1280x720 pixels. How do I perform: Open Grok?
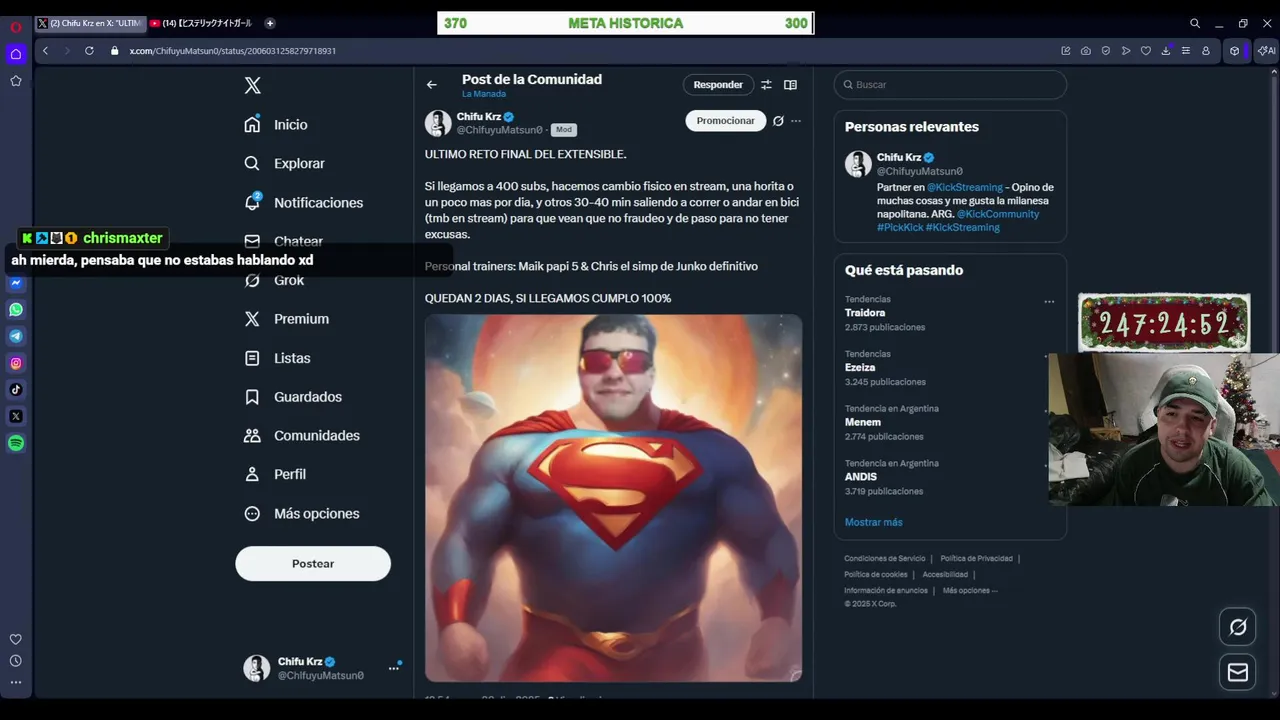coord(274,280)
